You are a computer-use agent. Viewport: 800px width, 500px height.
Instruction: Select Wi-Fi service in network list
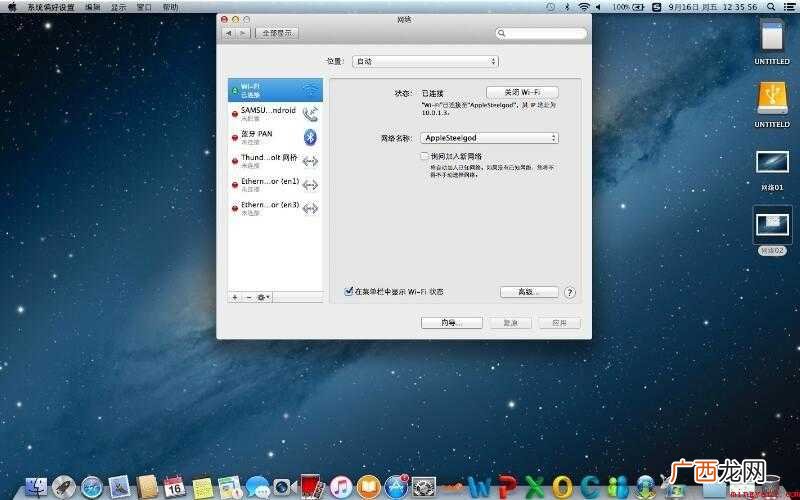(x=275, y=90)
